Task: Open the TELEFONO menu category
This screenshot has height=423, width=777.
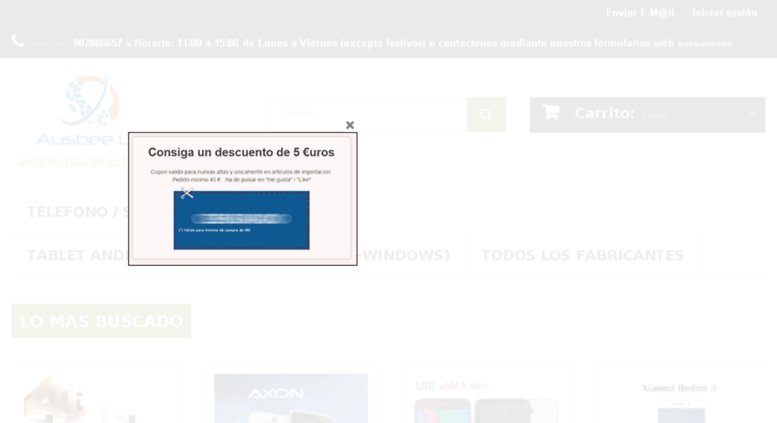Action: click(x=77, y=212)
